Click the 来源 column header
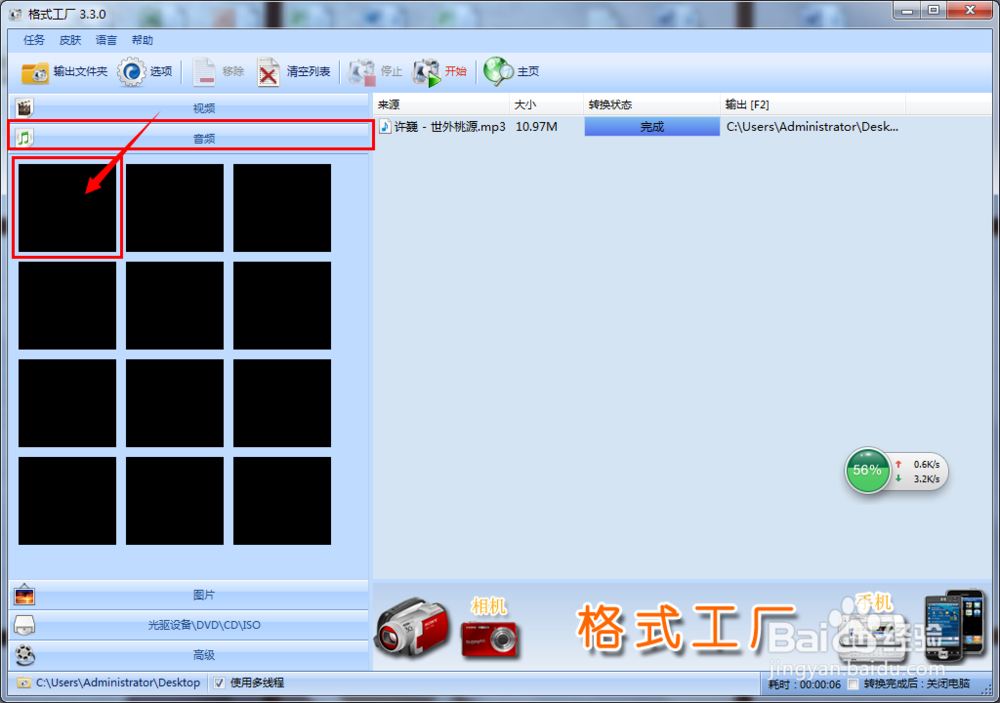The image size is (1000, 703). pyautogui.click(x=441, y=105)
